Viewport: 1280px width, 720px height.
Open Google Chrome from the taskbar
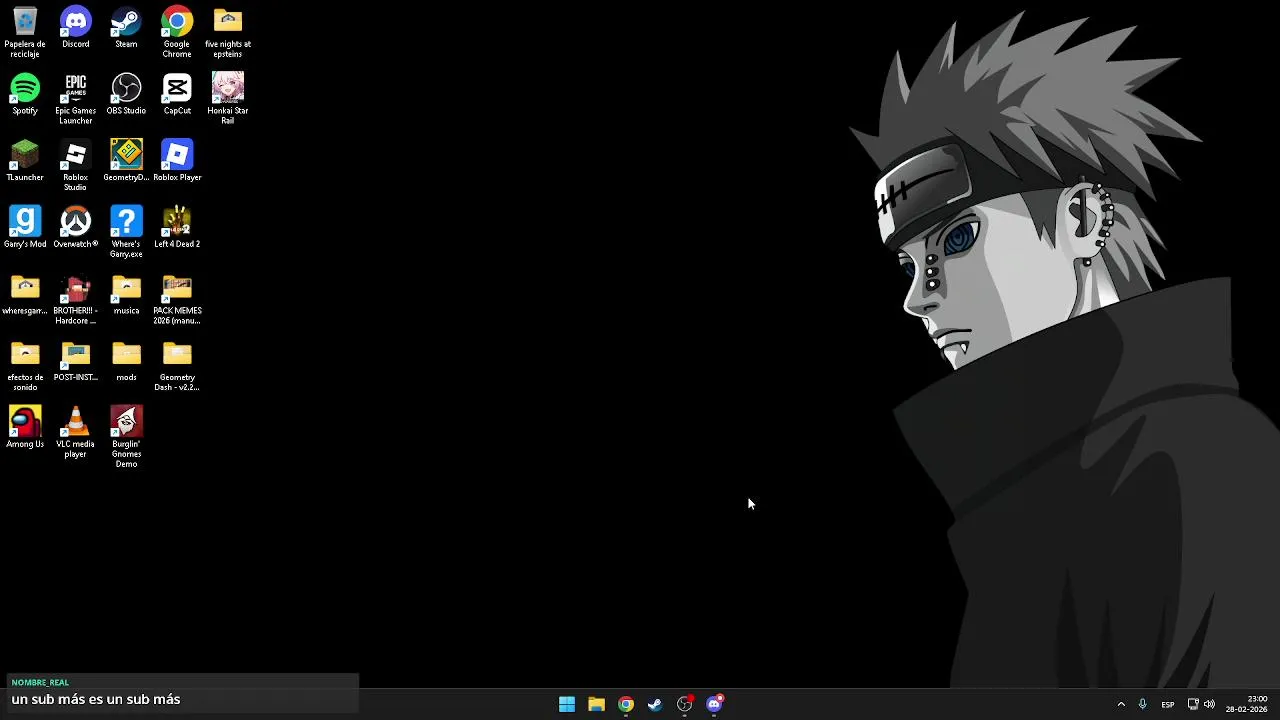tap(626, 704)
